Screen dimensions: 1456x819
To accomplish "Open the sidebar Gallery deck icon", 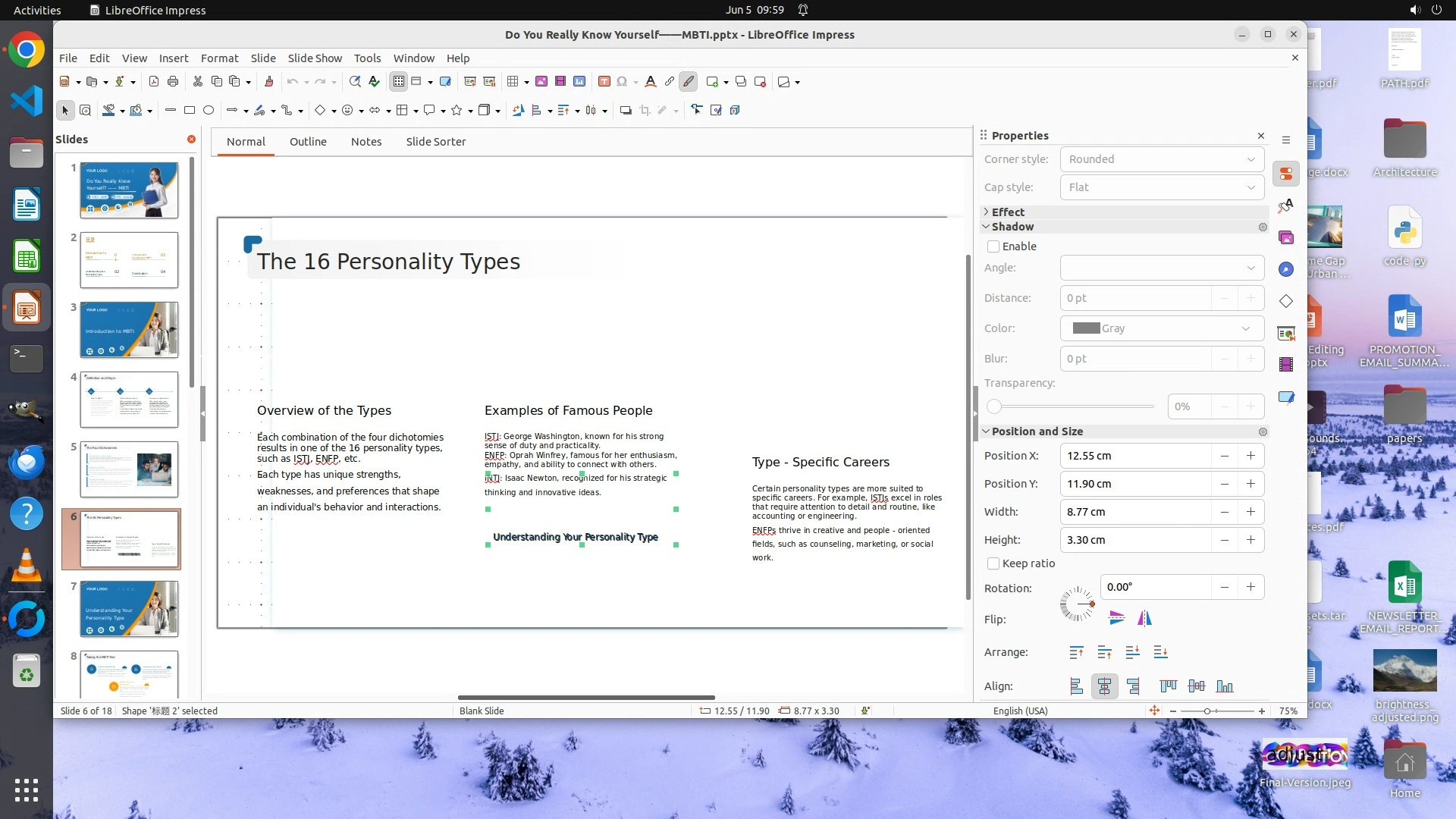I will 1286,237.
